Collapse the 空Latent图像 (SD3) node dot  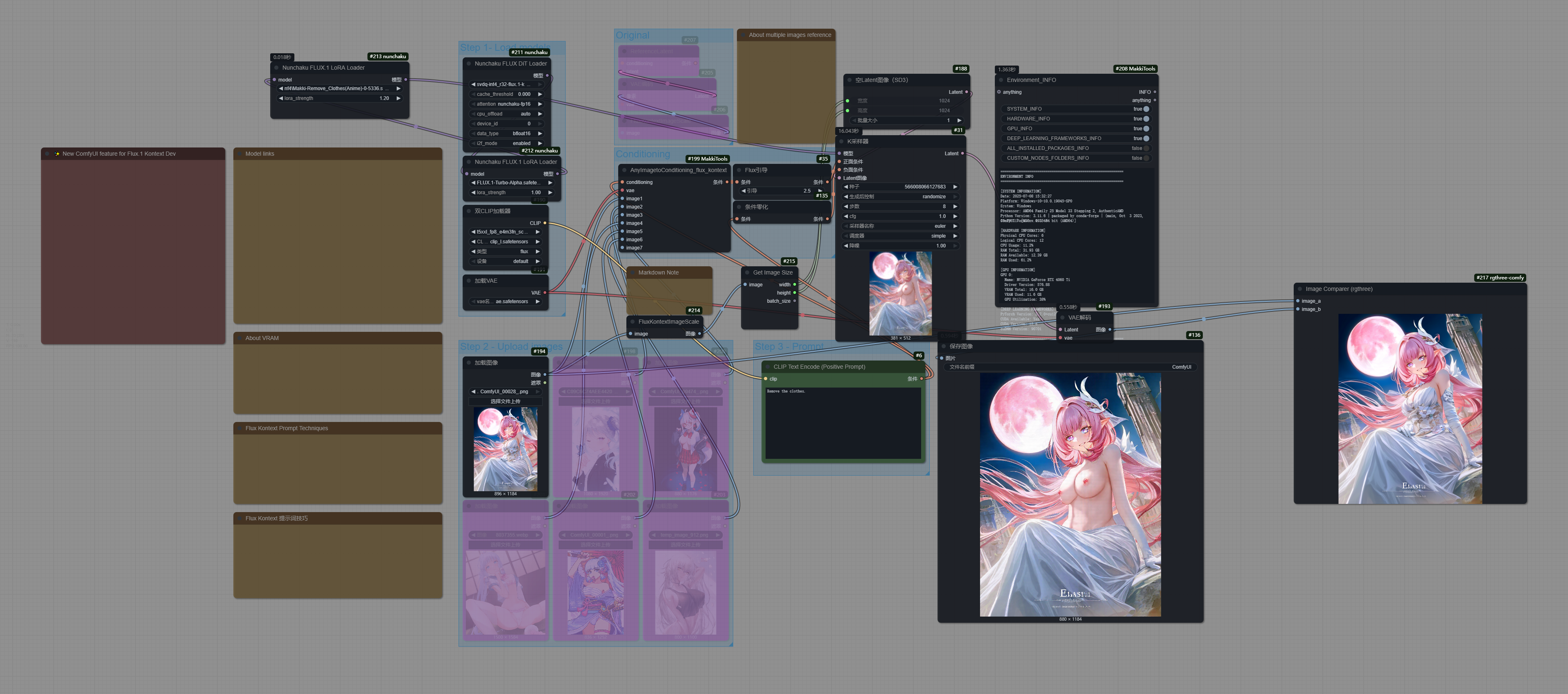pyautogui.click(x=850, y=80)
